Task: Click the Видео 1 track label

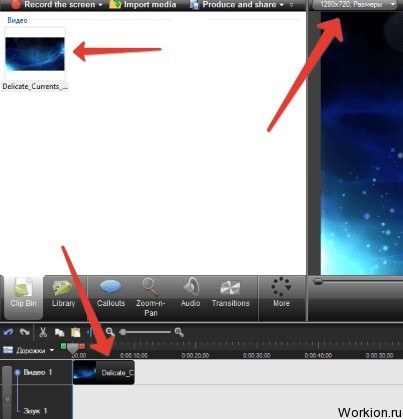Action: [38, 372]
